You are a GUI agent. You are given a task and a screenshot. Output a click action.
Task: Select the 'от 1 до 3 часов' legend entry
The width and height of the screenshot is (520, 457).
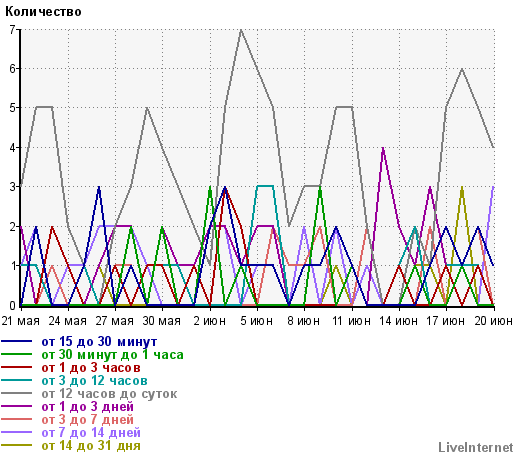click(x=91, y=368)
